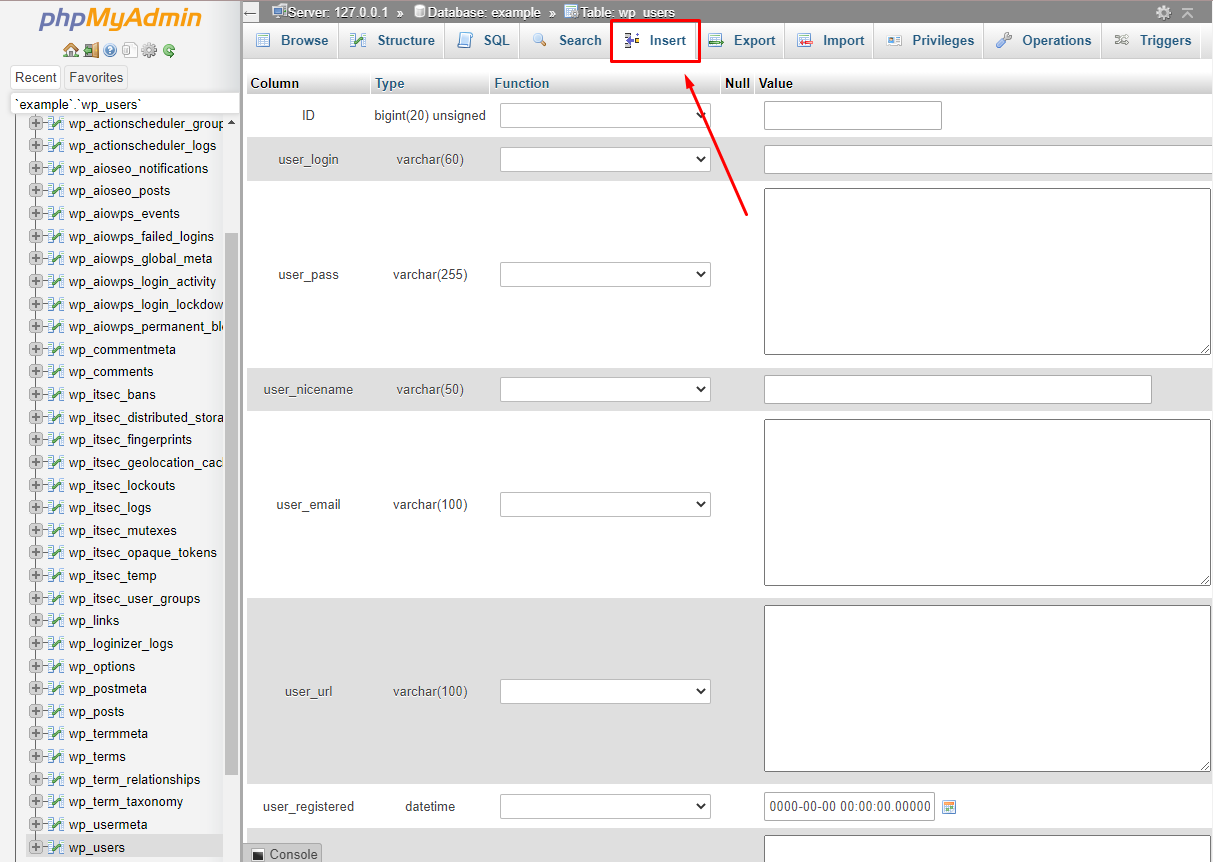Open navigation panel settings gear icon
Viewport: 1213px width, 862px height.
coord(149,50)
